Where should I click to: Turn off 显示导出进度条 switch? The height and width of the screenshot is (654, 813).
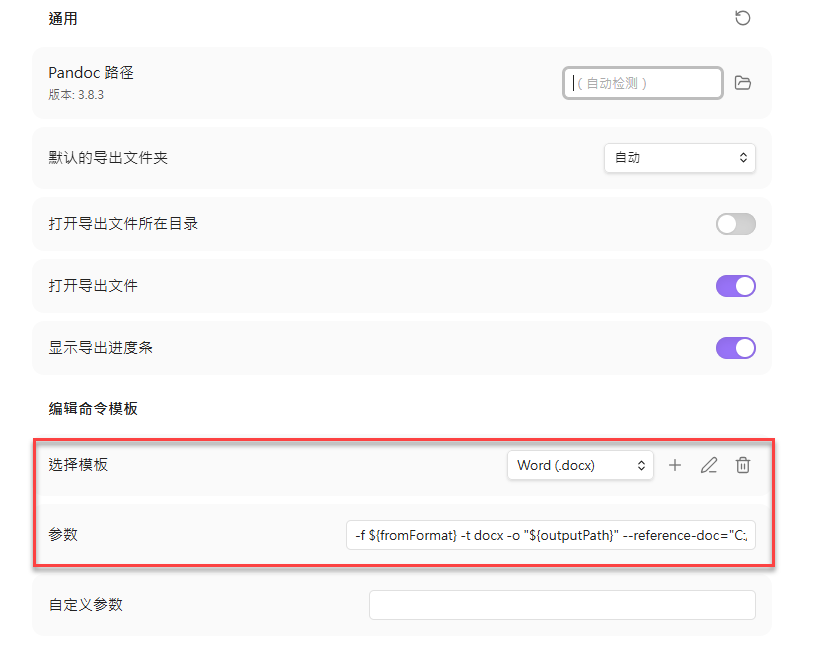735,348
